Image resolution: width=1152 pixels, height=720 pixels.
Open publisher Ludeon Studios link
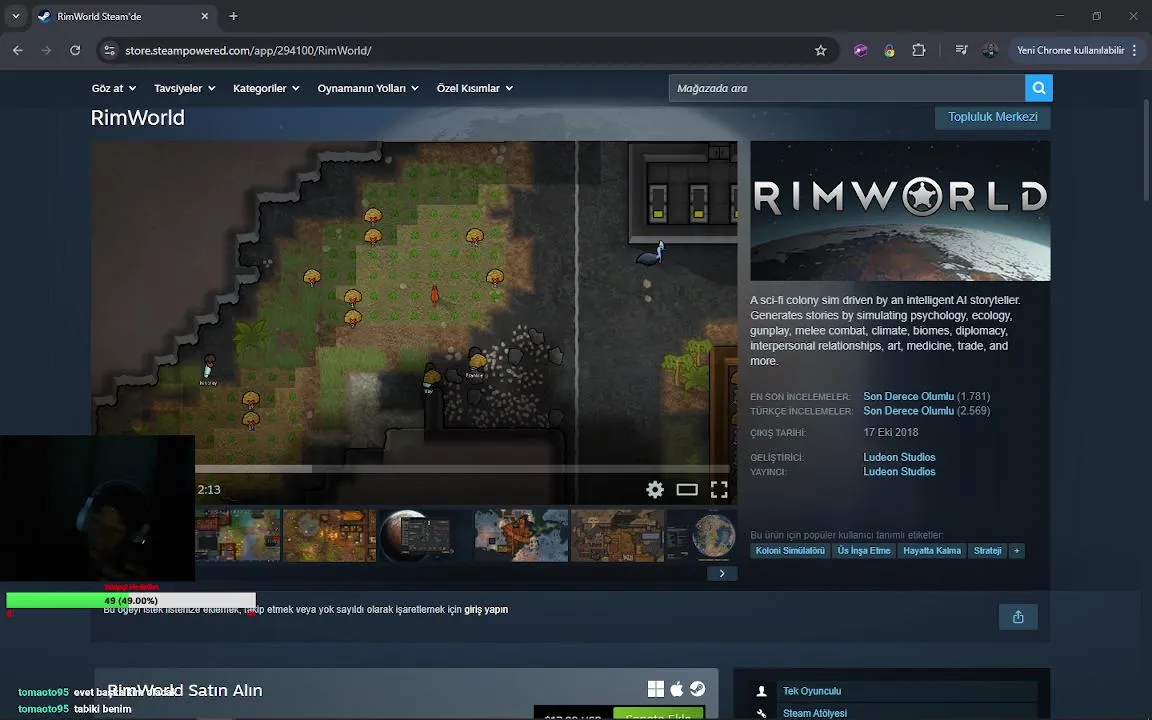pyautogui.click(x=899, y=472)
